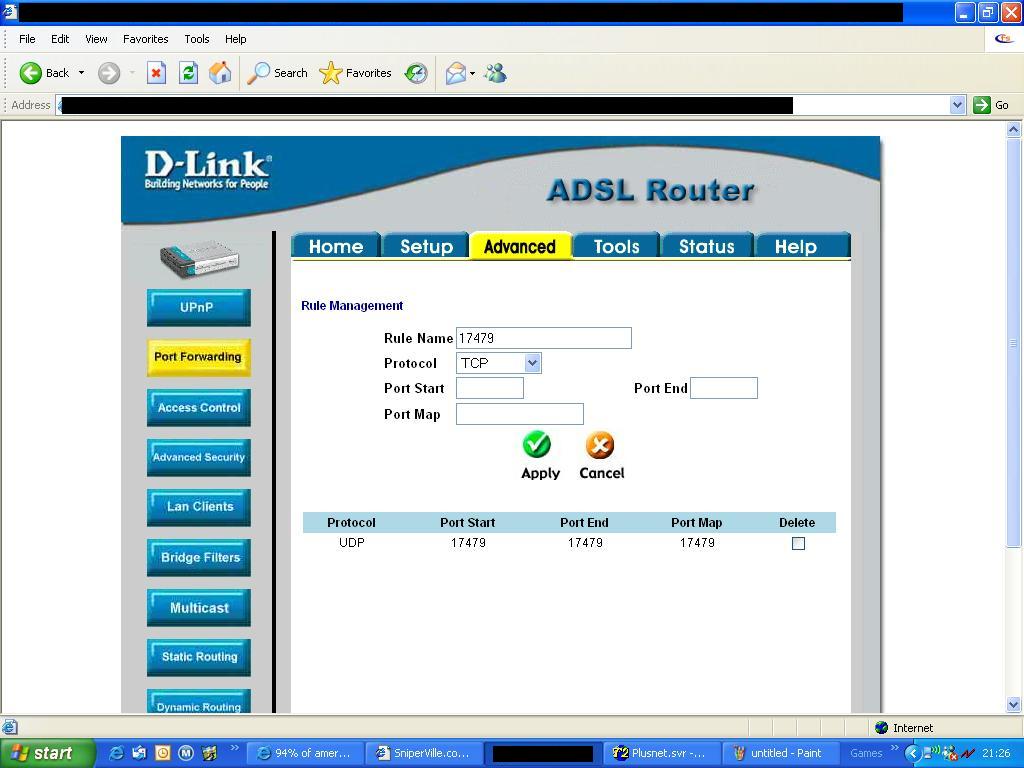Click the Mail envelope icon
The width and height of the screenshot is (1024, 768).
coord(456,73)
